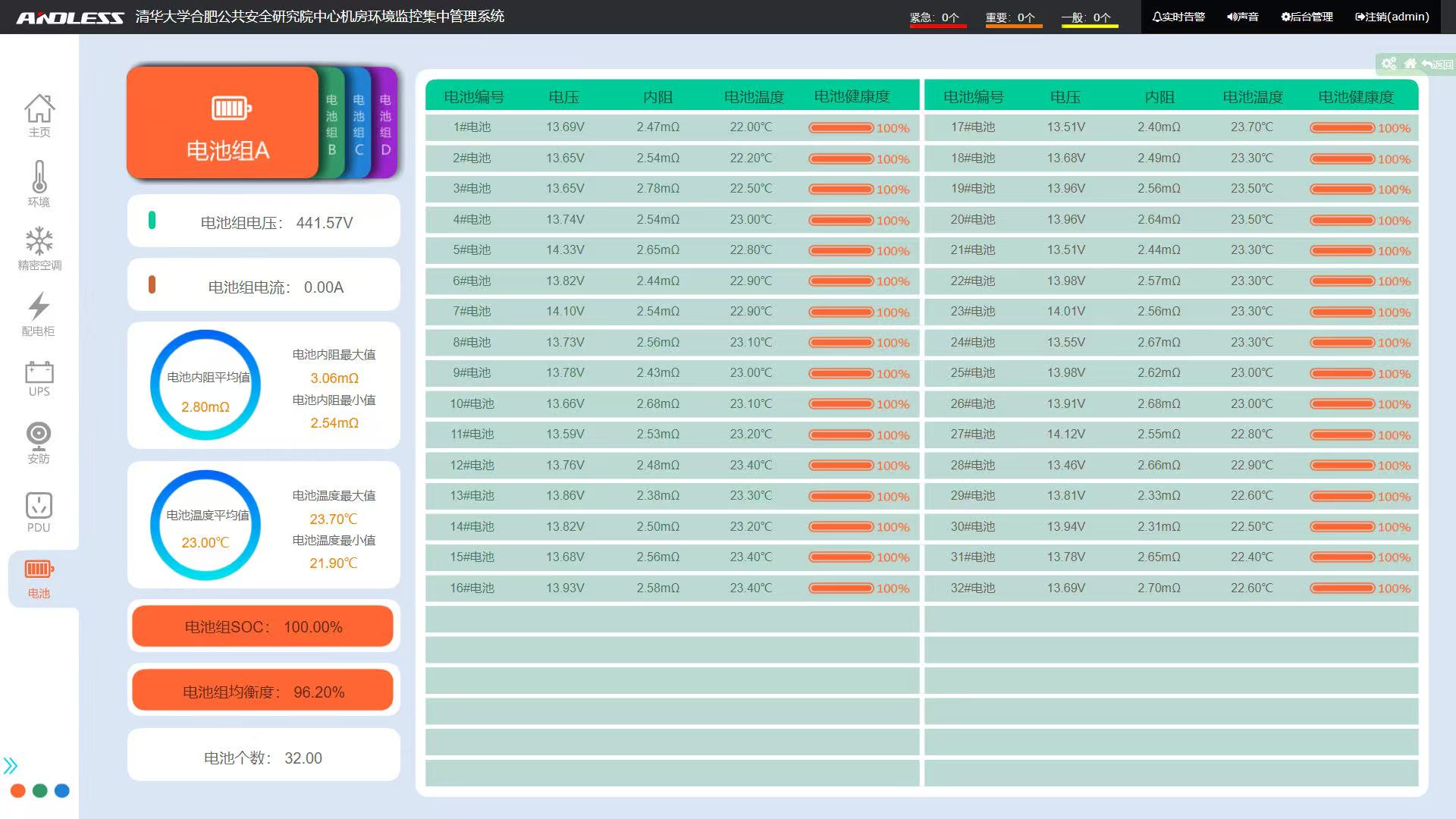Click the small home icon beside 返回
The height and width of the screenshot is (819, 1456).
1410,64
